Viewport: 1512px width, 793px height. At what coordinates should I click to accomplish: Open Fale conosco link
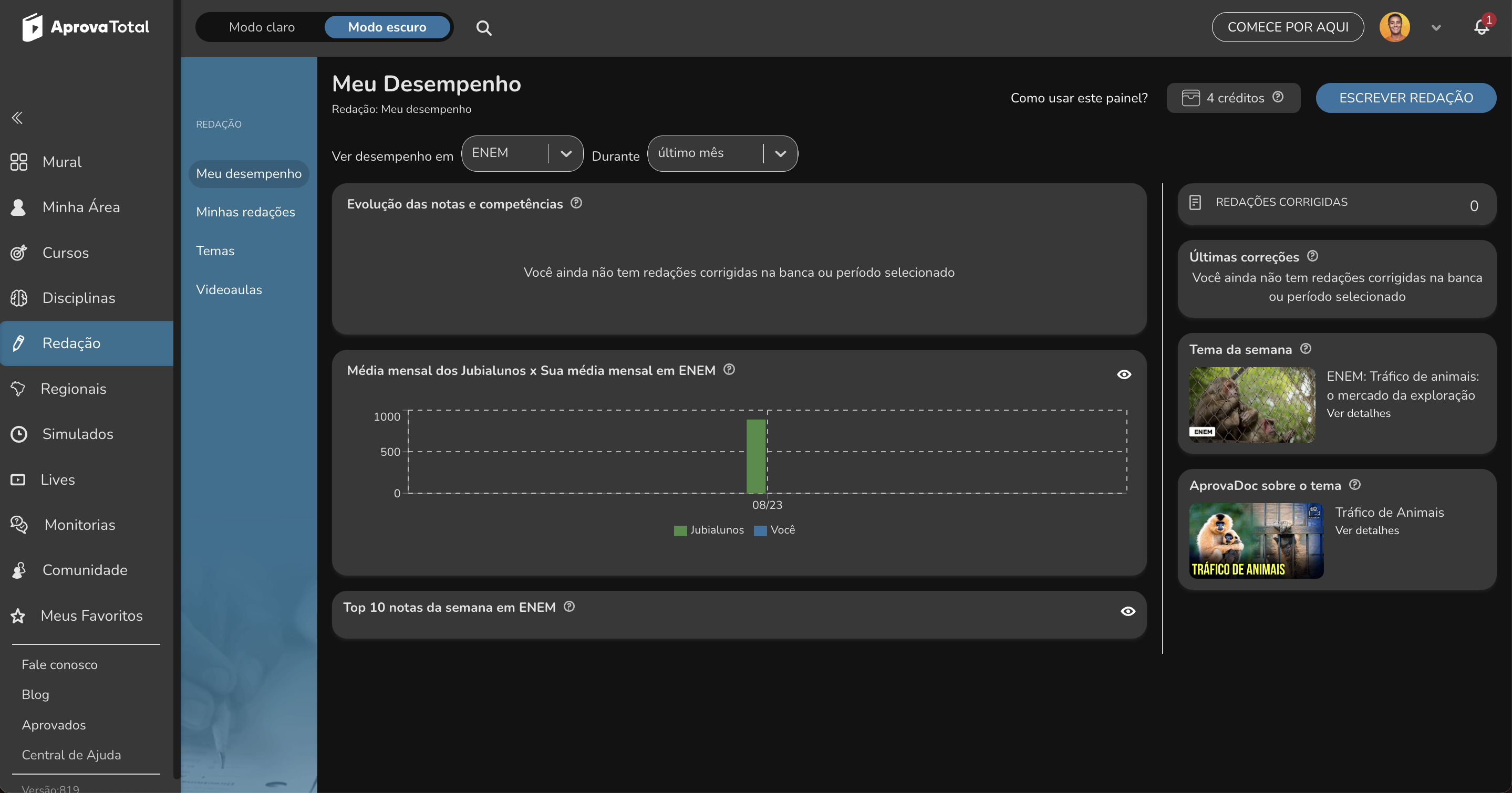(x=60, y=664)
